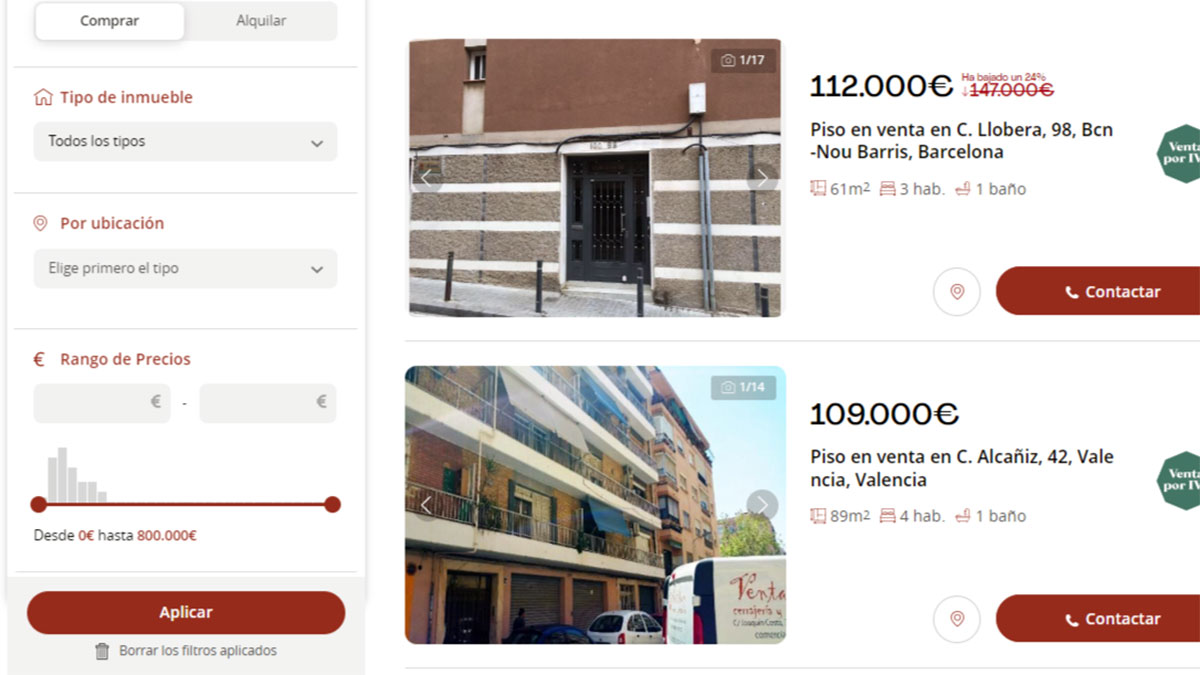
Task: Show next photo of Barcelona listing
Action: tap(762, 178)
